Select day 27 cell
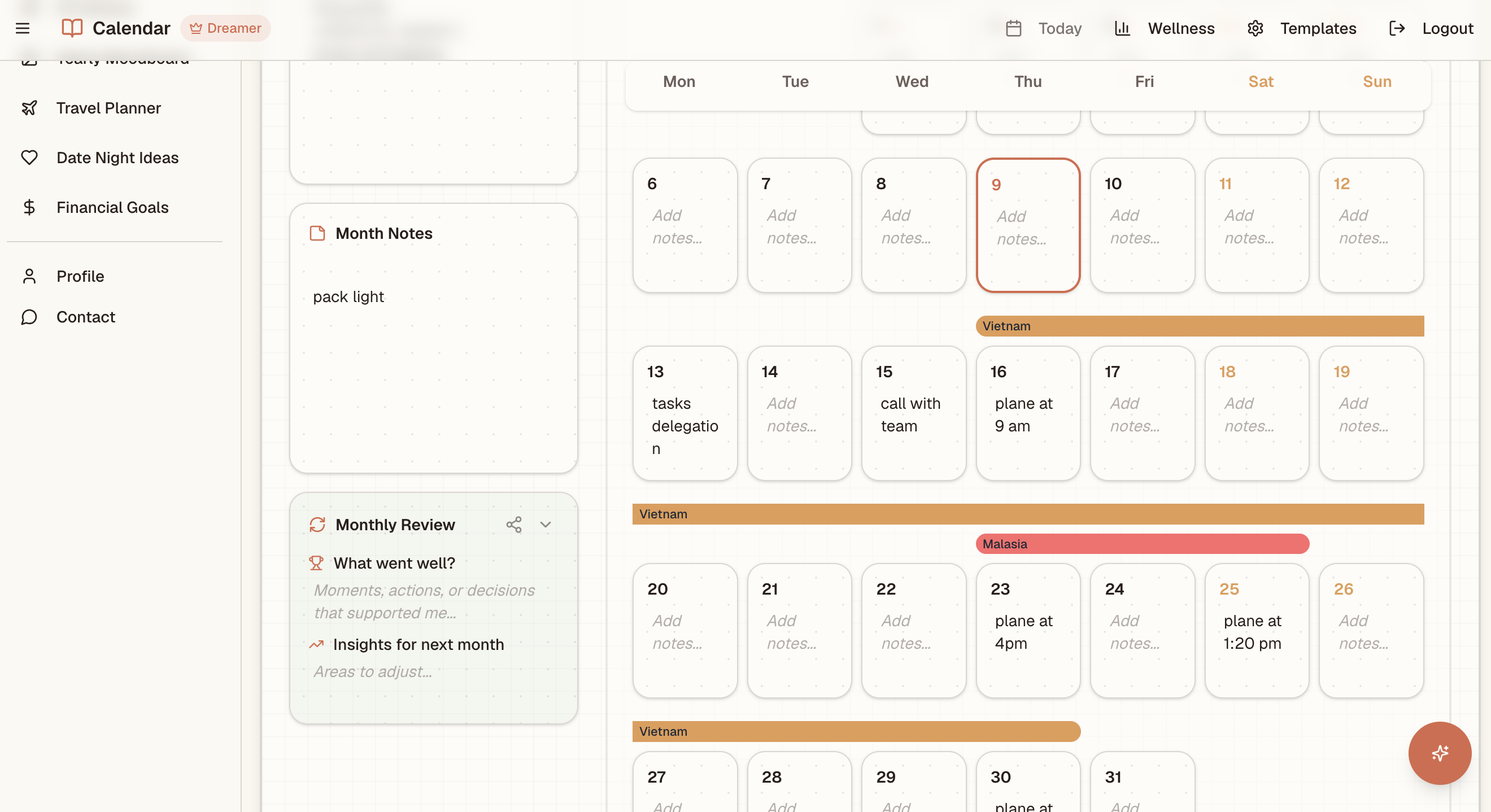1491x812 pixels. coord(685,782)
